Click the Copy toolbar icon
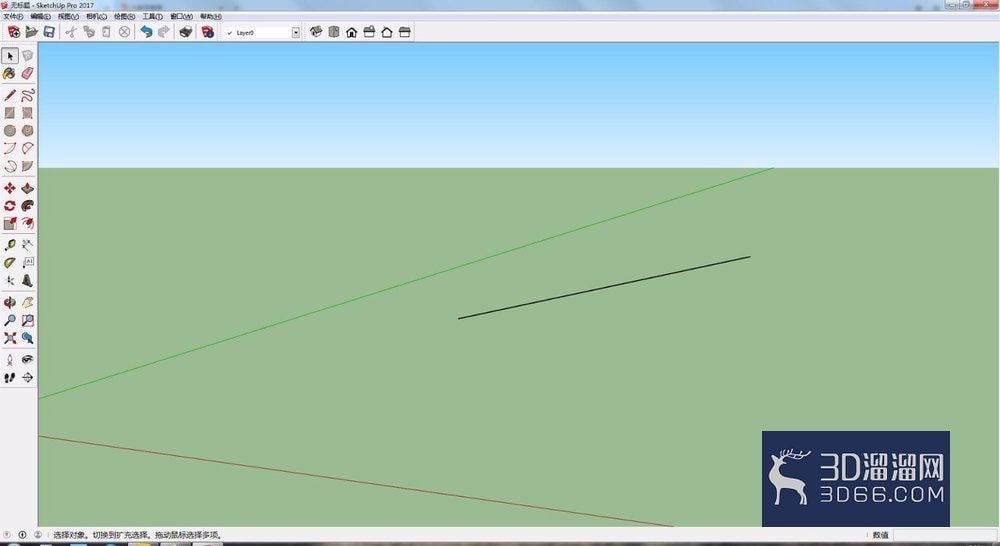This screenshot has width=1000, height=546. click(89, 32)
